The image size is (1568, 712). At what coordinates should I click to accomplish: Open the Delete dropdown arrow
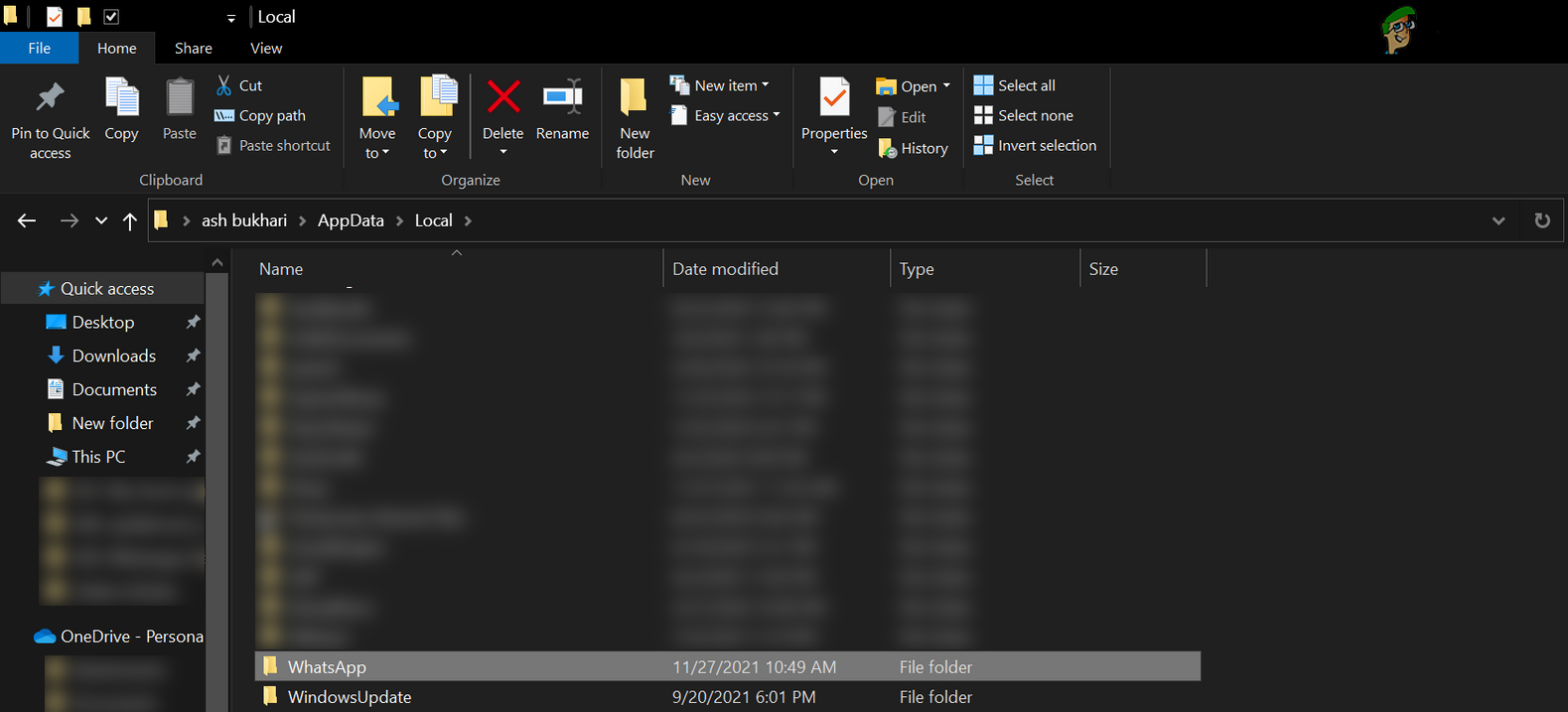(x=503, y=152)
